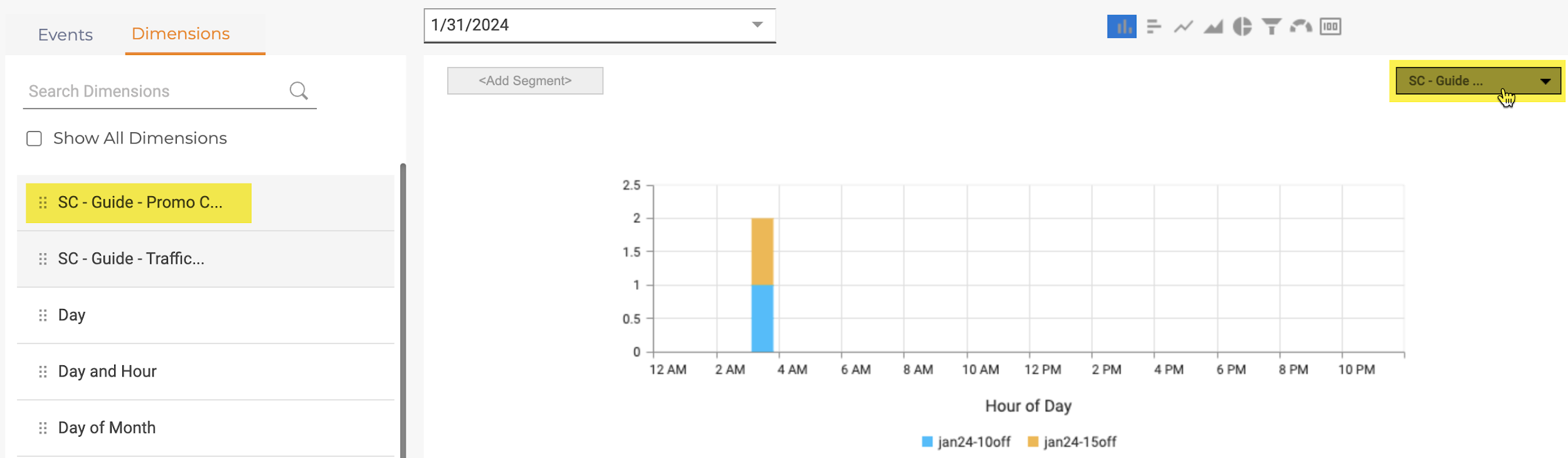Grab the drag handle for SC - Guide - Promo C...
The height and width of the screenshot is (458, 1568).
(43, 202)
